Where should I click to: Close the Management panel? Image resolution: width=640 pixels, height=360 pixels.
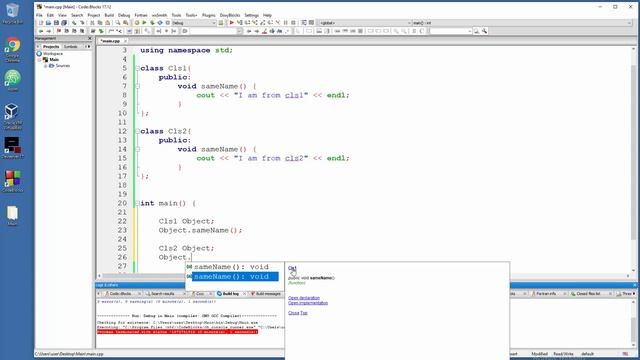click(x=90, y=38)
